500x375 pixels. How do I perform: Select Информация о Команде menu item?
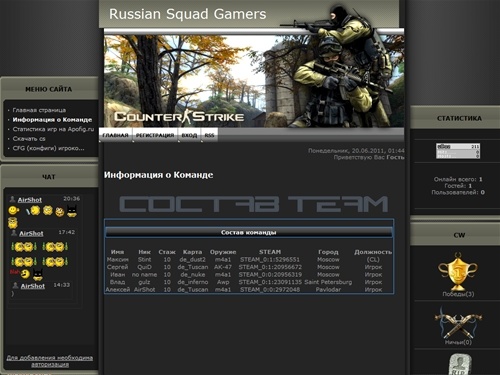(52, 120)
